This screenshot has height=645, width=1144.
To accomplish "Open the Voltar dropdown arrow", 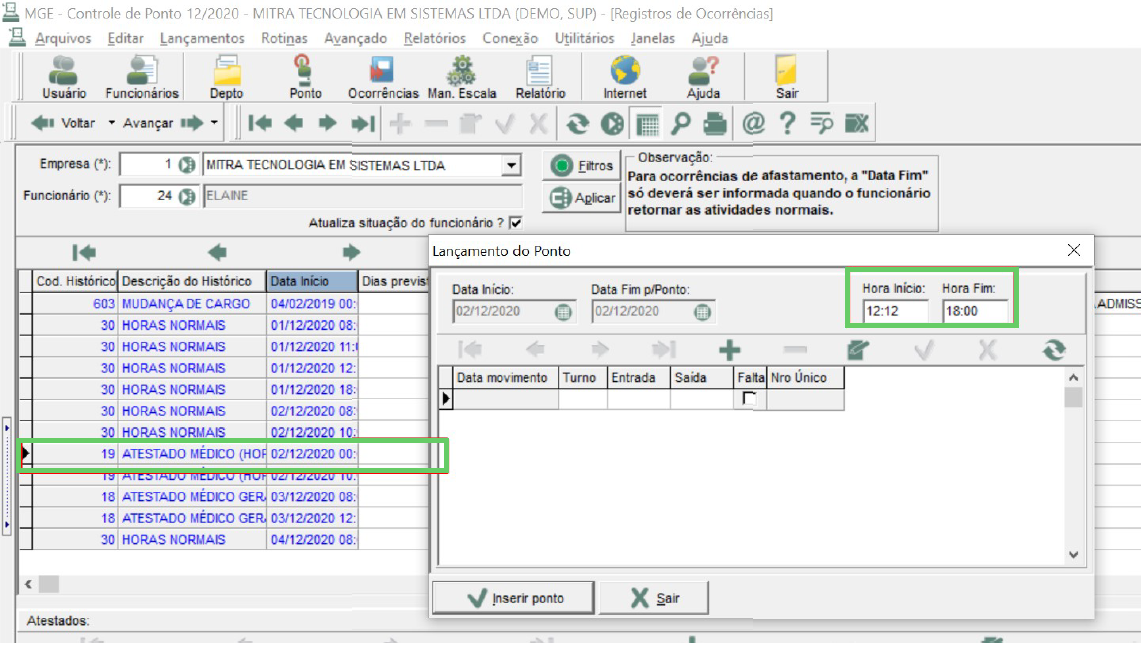I will [112, 123].
